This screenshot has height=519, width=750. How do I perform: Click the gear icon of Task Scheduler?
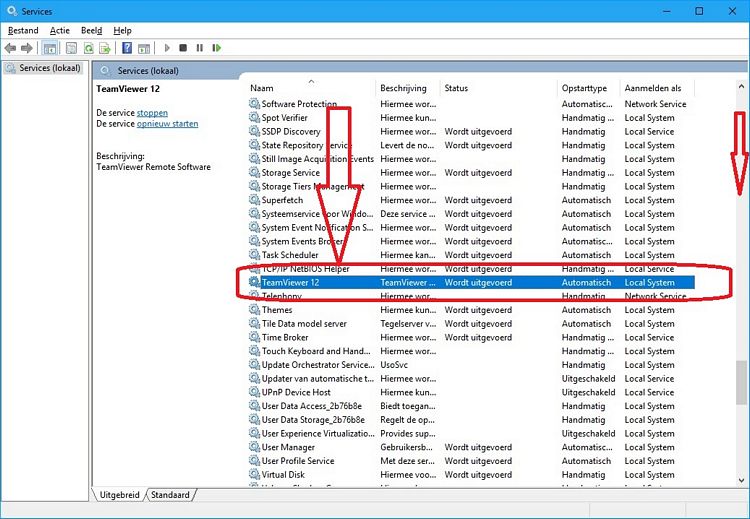click(x=254, y=254)
